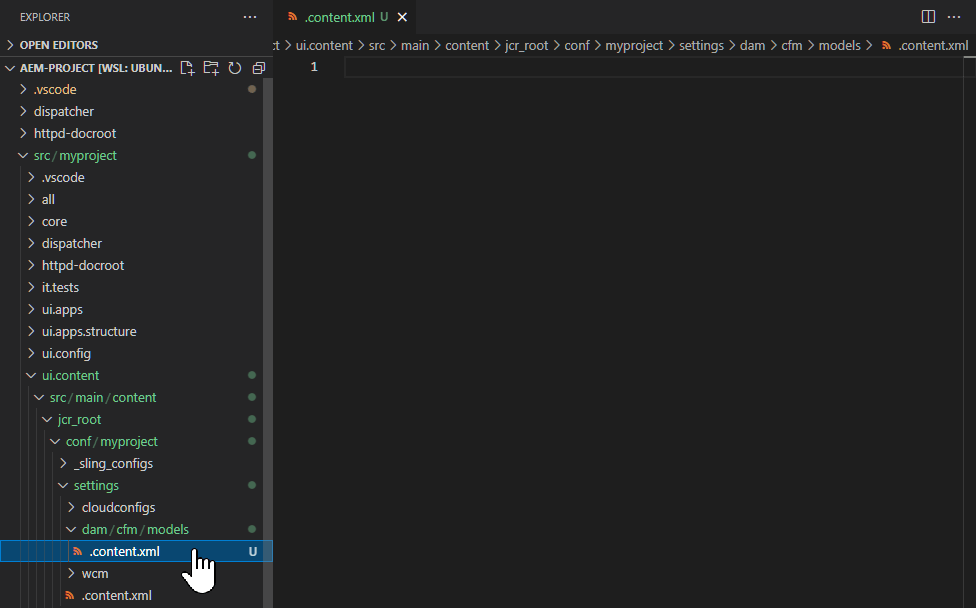
Task: Collapse all folders in explorer
Action: click(x=259, y=68)
